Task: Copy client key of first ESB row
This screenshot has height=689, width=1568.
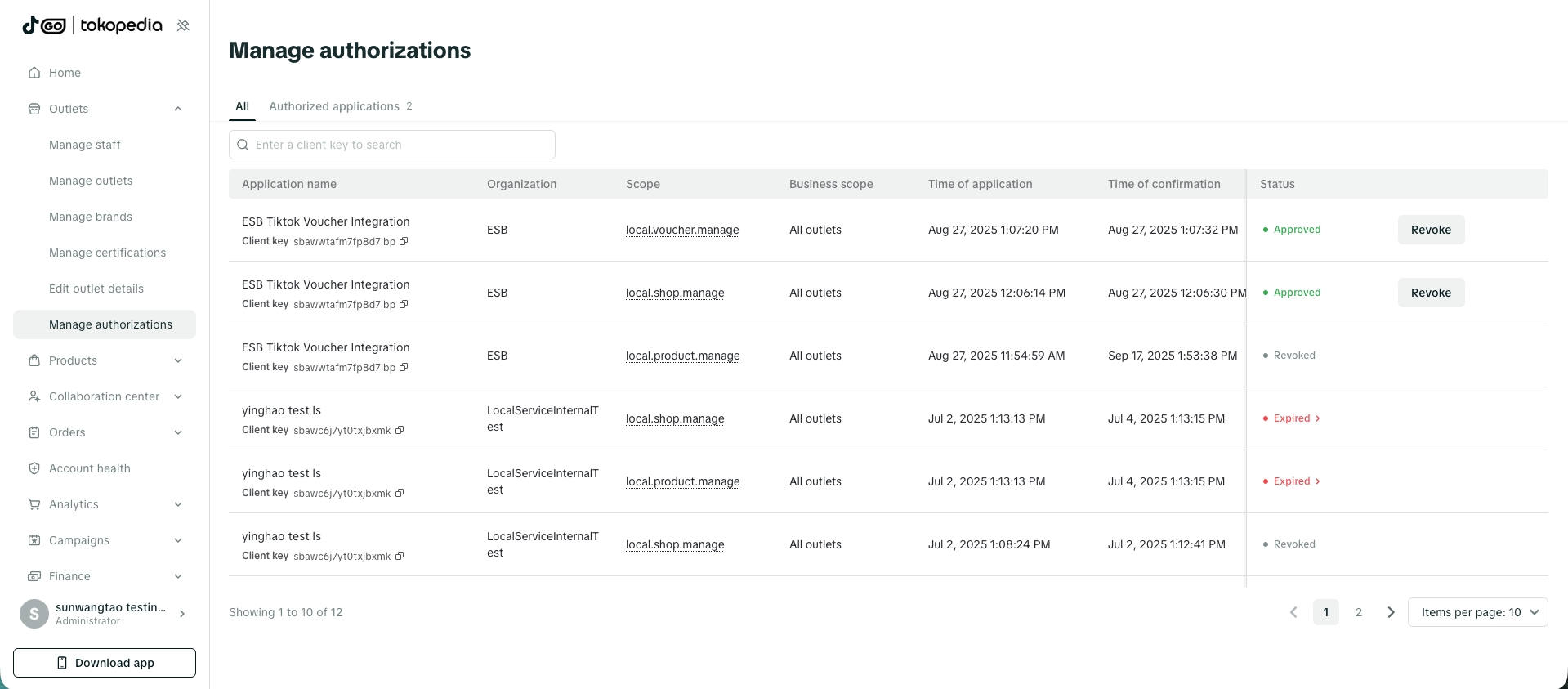Action: pyautogui.click(x=404, y=241)
